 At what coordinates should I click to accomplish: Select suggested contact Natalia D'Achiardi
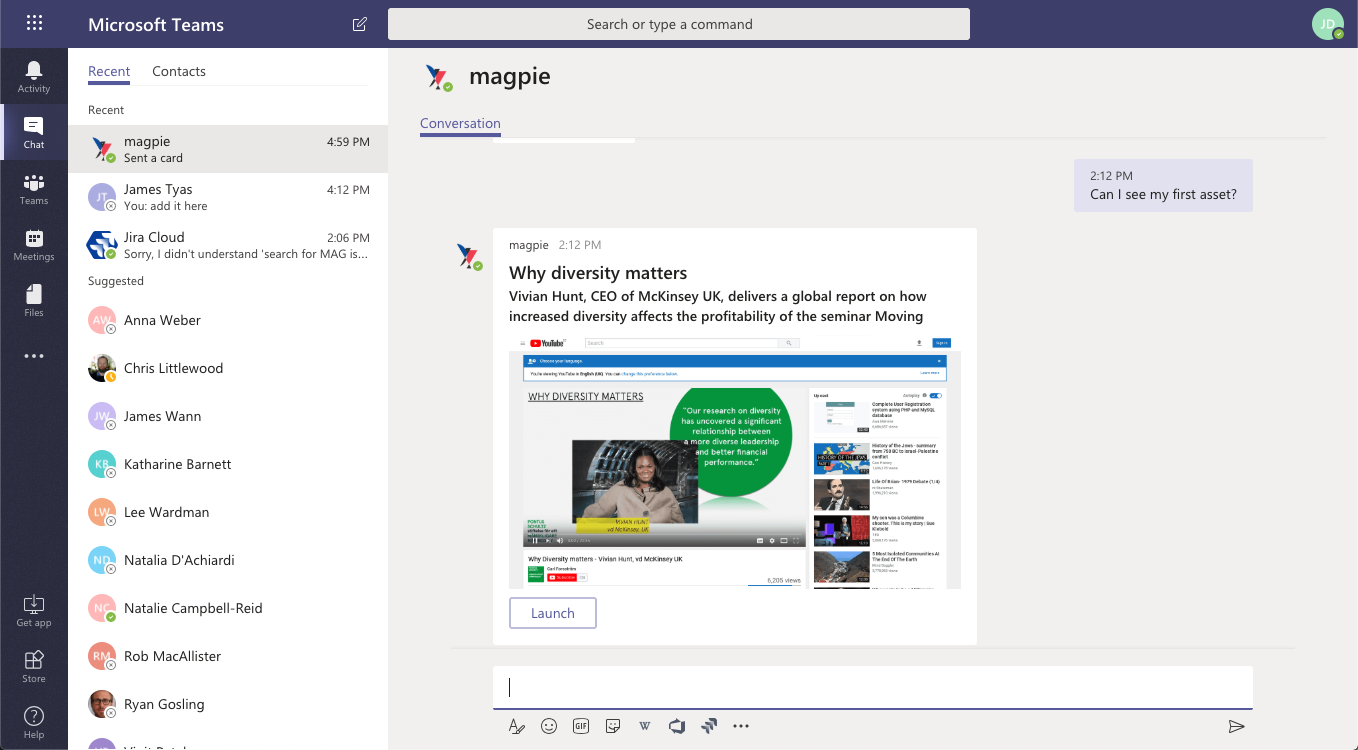(228, 560)
